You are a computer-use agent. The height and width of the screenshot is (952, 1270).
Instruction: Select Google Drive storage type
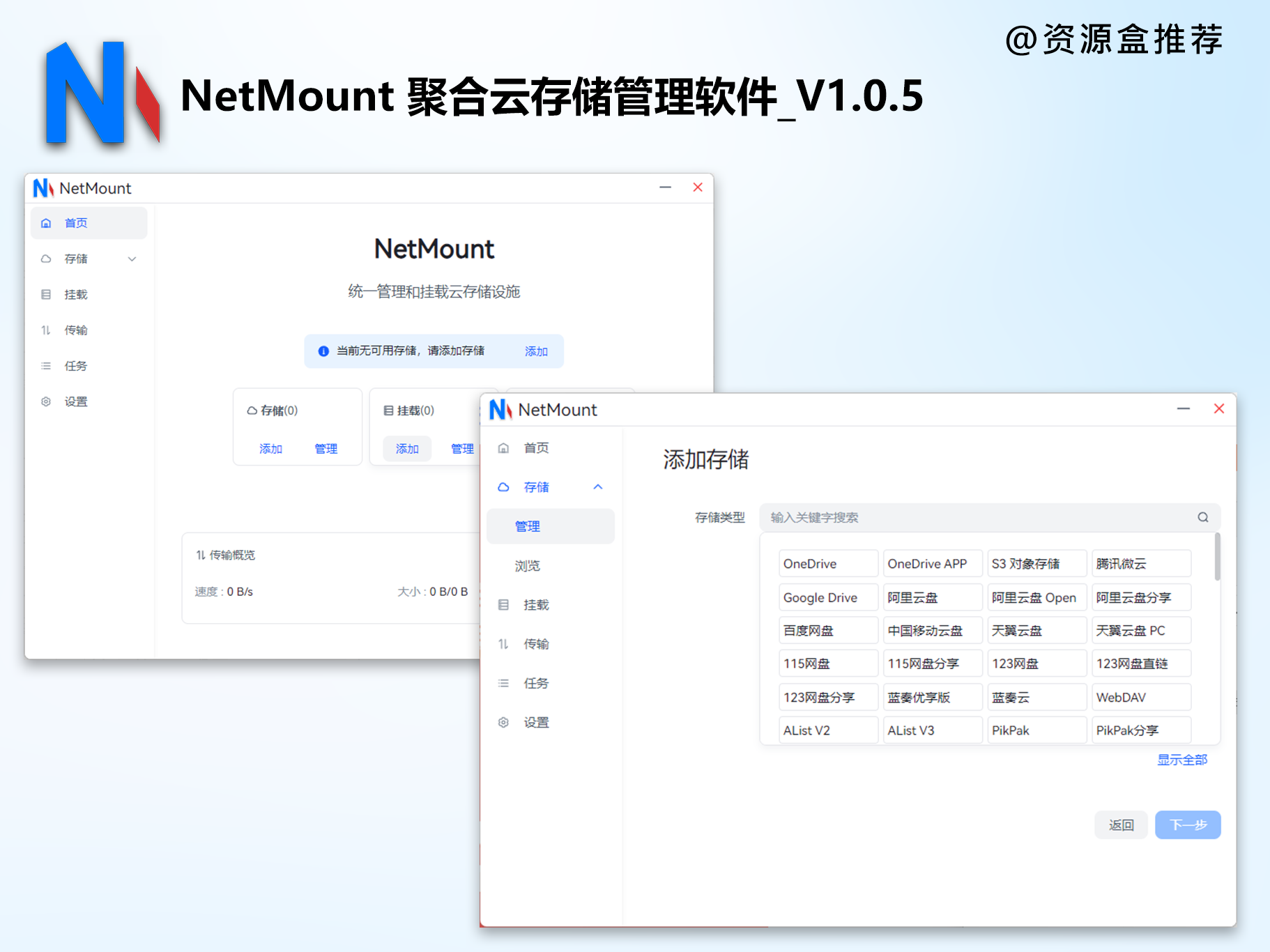point(828,597)
